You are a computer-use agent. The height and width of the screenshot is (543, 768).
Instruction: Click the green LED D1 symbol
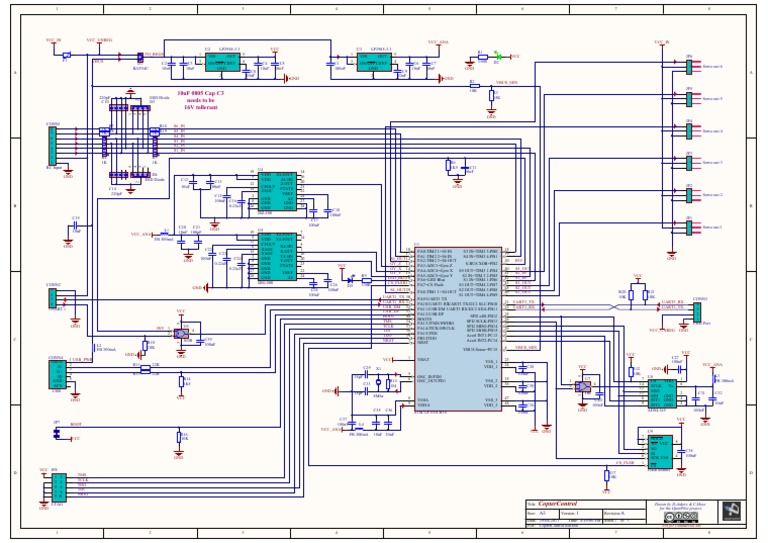[x=497, y=56]
